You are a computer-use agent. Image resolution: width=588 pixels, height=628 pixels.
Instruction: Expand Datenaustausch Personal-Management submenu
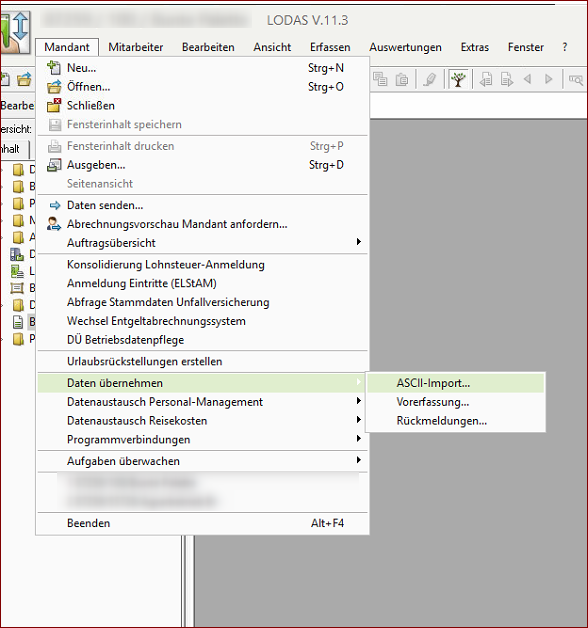(x=203, y=402)
